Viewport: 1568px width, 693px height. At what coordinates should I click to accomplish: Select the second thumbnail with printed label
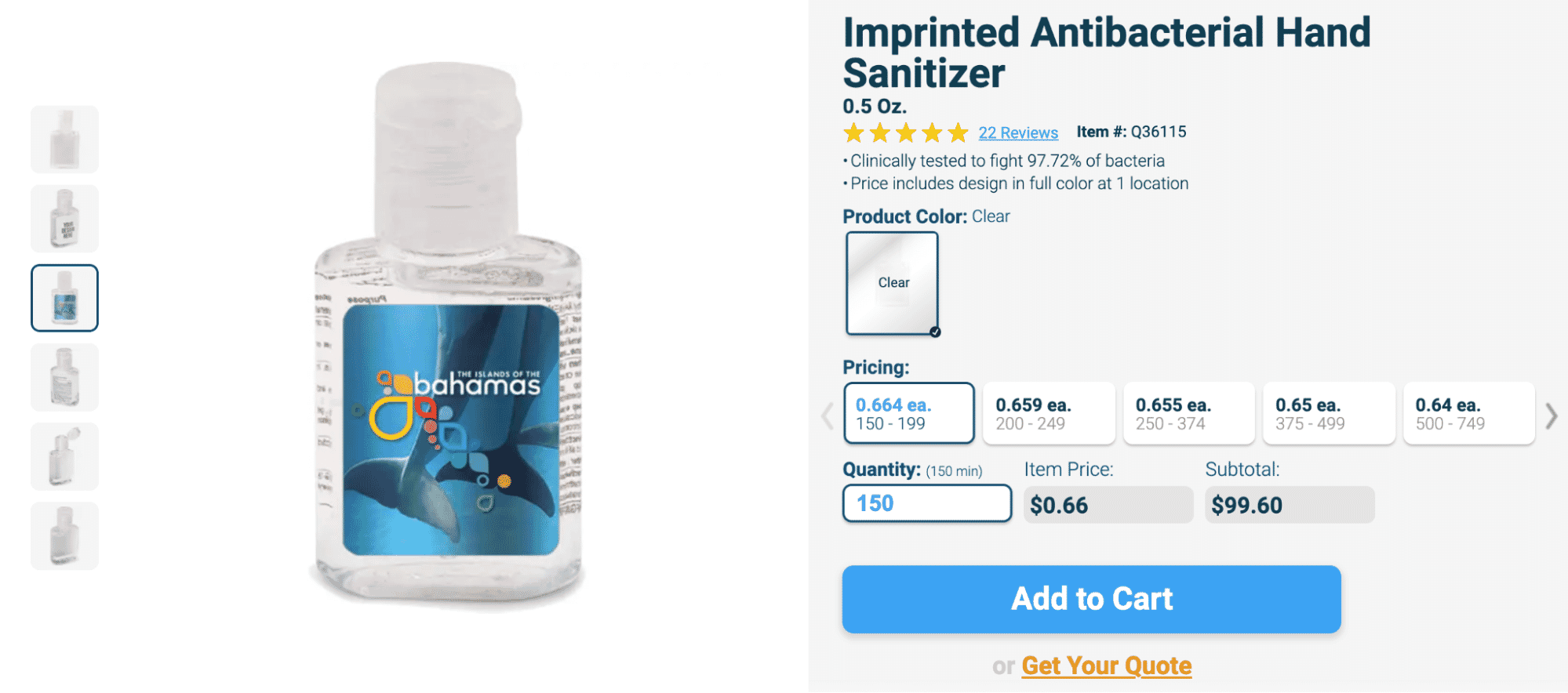coord(64,219)
